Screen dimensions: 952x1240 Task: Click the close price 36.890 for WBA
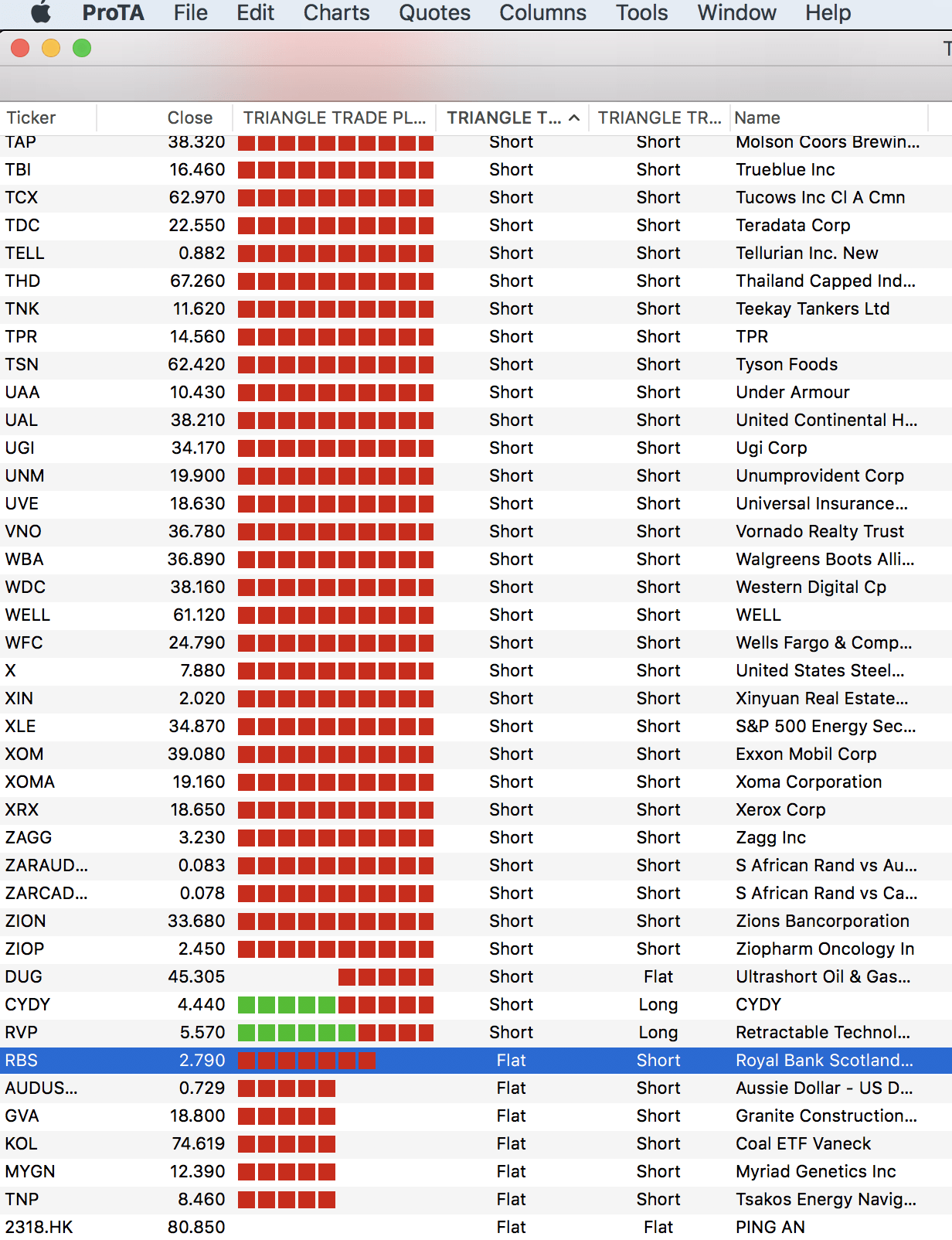tap(196, 560)
